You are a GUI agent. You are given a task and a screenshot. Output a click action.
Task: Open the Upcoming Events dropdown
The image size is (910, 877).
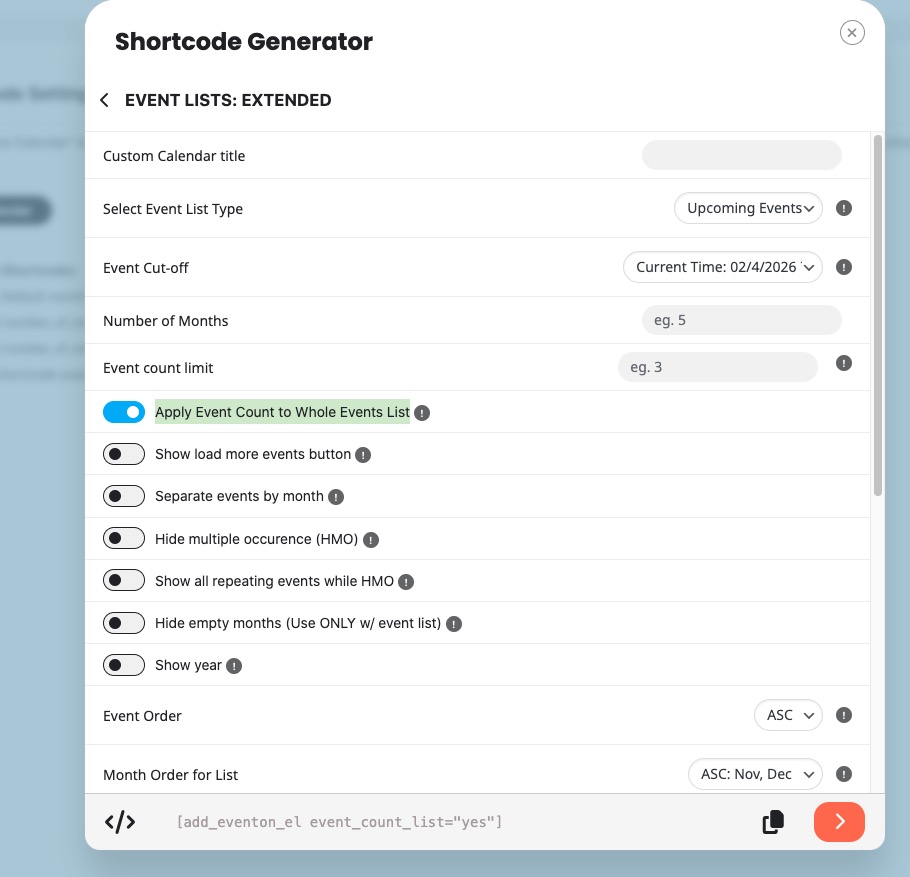click(x=748, y=209)
